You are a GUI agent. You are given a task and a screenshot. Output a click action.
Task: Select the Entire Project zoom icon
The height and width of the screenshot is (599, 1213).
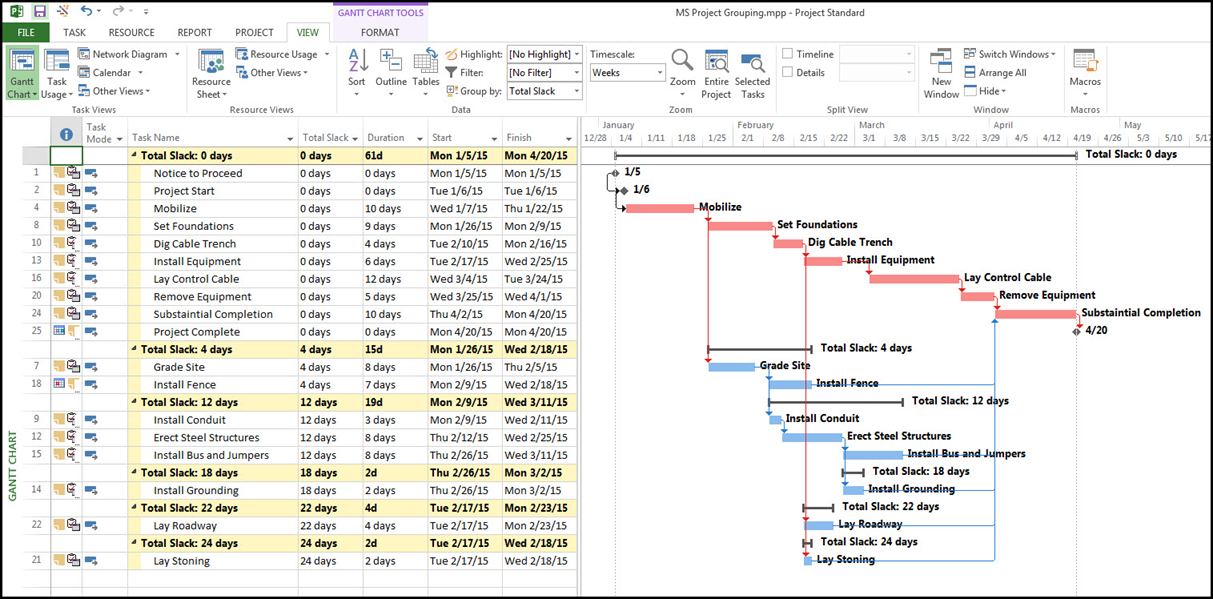716,64
